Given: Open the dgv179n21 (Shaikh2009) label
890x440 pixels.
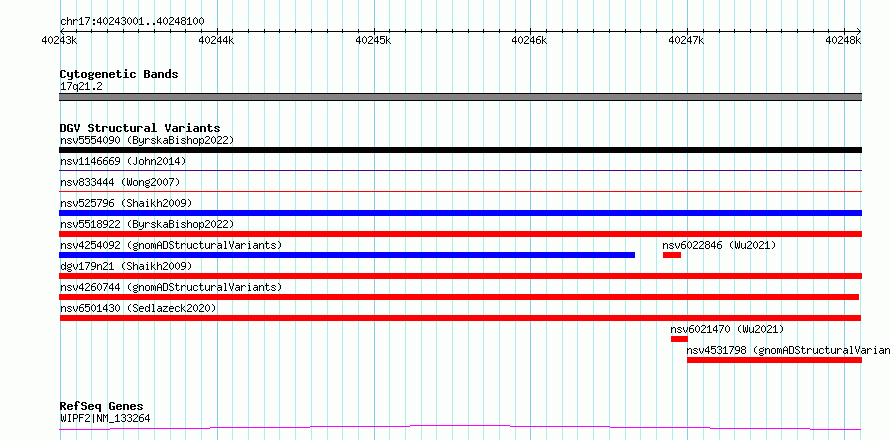Looking at the screenshot, I should pos(126,266).
